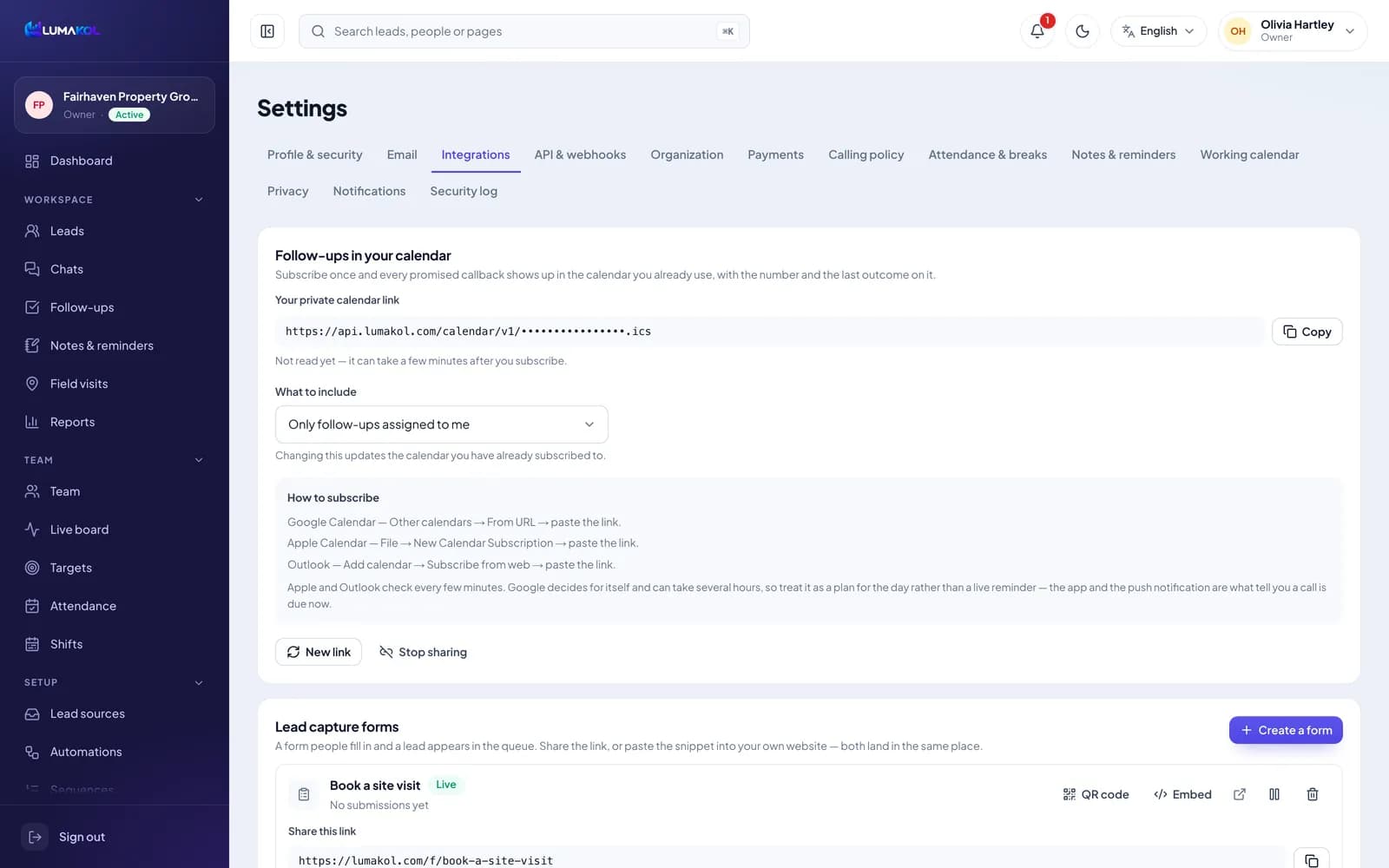This screenshot has height=868, width=1389.
Task: Toggle dark mode with the moon icon
Action: pos(1083,31)
